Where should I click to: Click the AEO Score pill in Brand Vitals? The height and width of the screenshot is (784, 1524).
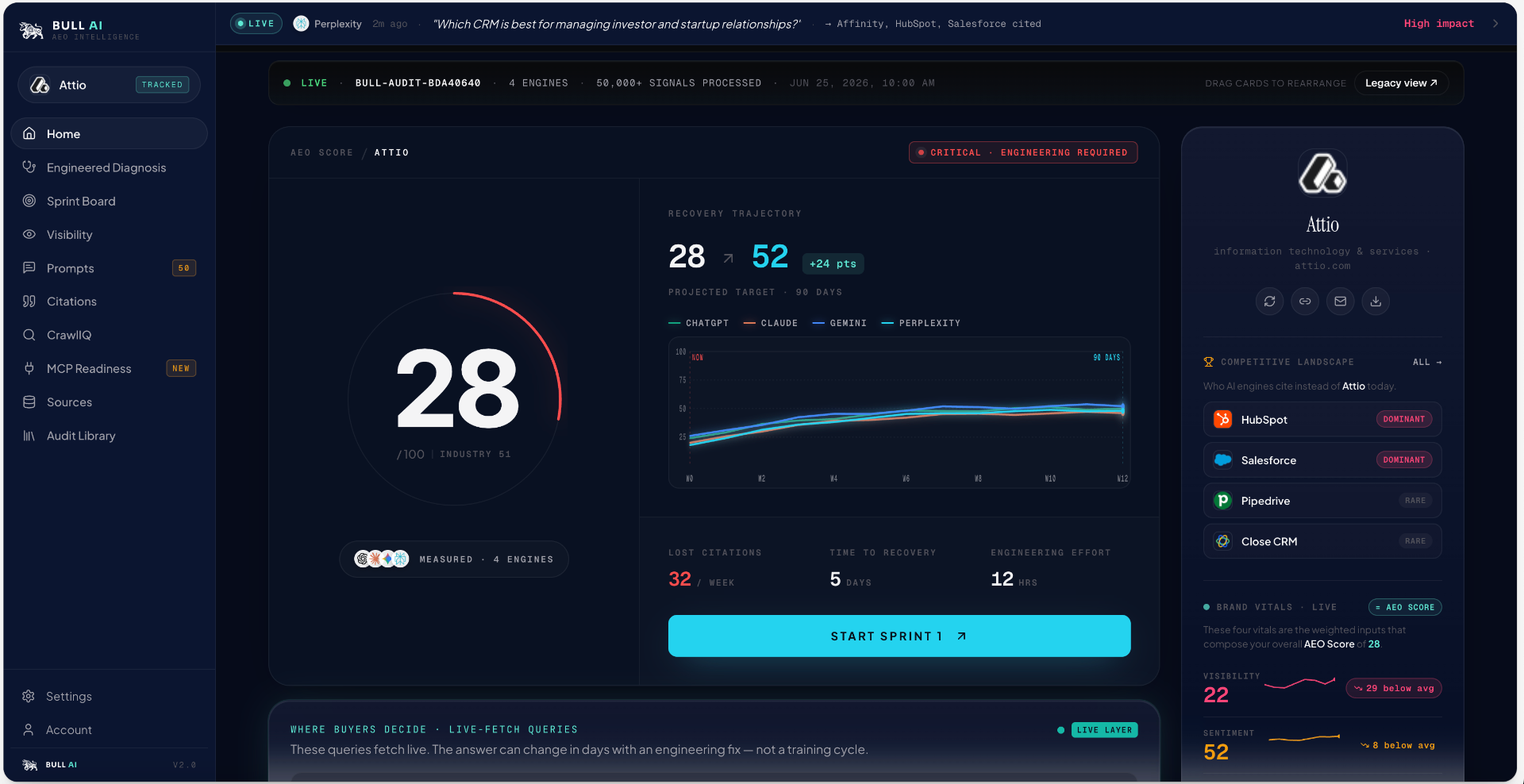coord(1405,607)
